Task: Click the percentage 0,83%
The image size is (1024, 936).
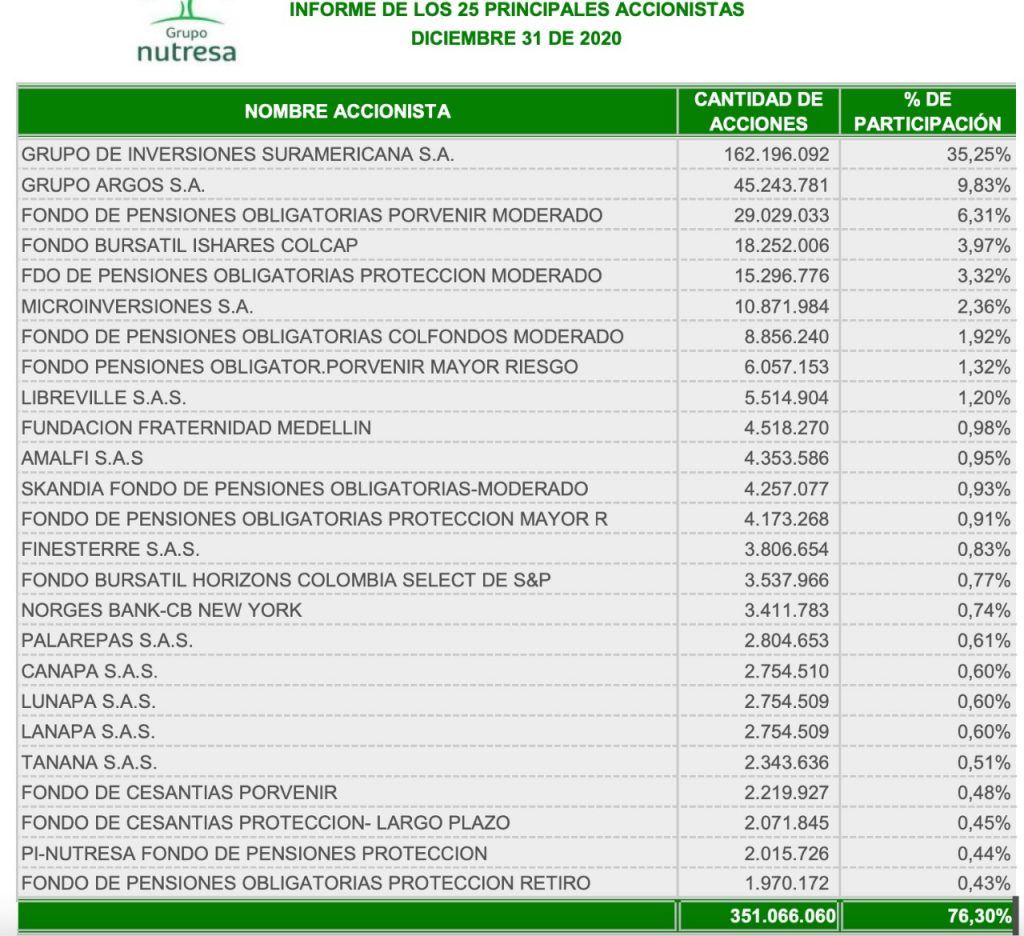Action: [984, 549]
